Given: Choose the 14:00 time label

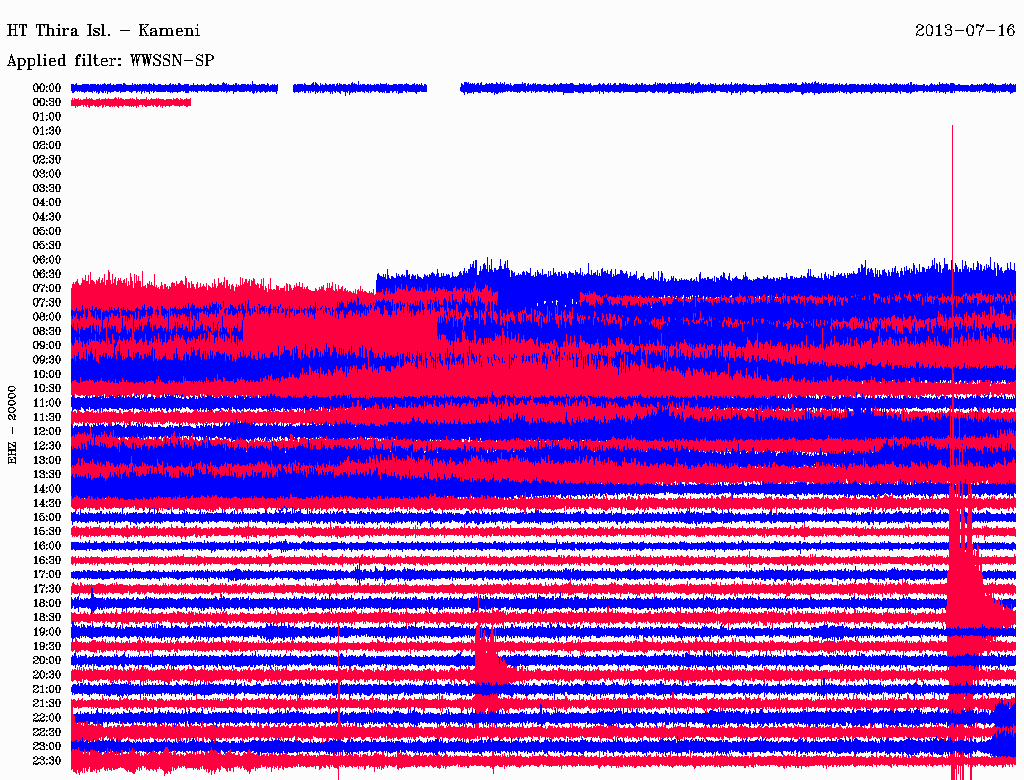Looking at the screenshot, I should (x=47, y=489).
